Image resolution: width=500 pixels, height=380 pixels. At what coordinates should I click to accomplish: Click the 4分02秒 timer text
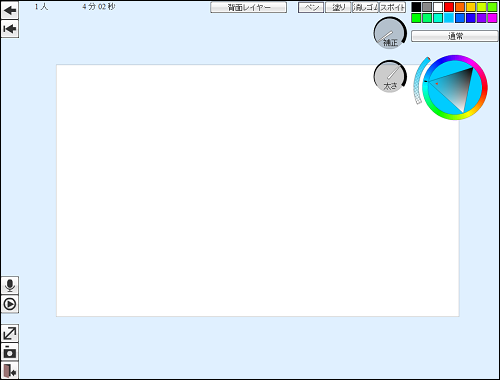99,7
